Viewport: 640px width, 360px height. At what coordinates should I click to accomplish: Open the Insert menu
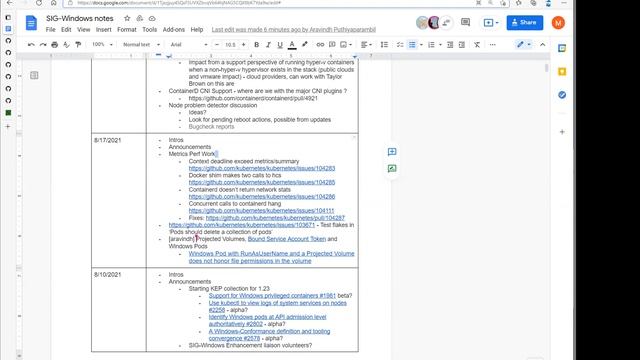tap(104, 30)
